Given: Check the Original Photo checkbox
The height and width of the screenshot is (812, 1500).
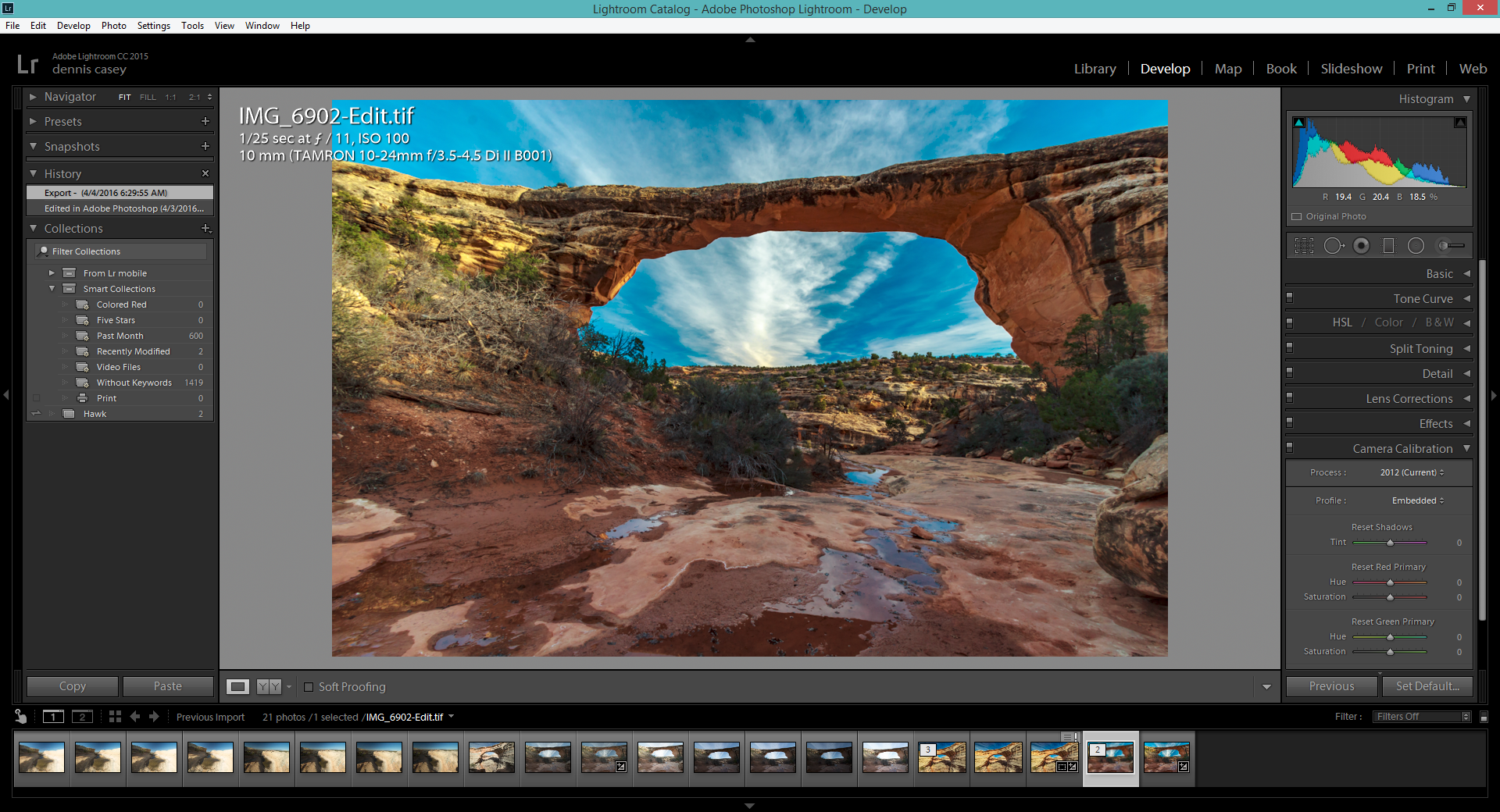Looking at the screenshot, I should pos(1297,217).
